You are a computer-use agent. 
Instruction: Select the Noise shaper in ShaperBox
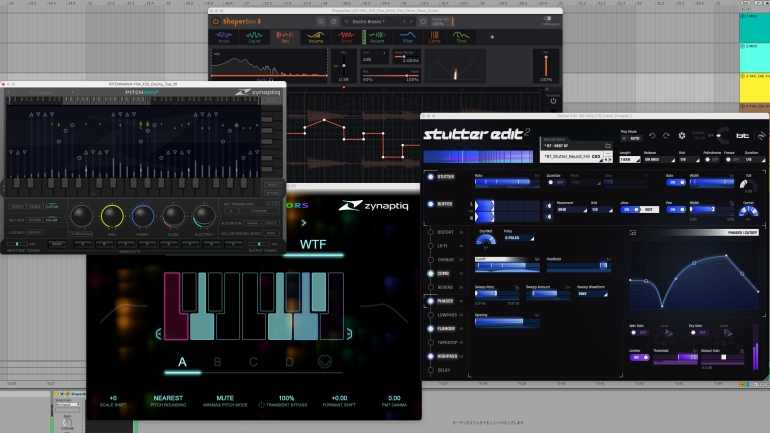coord(224,37)
